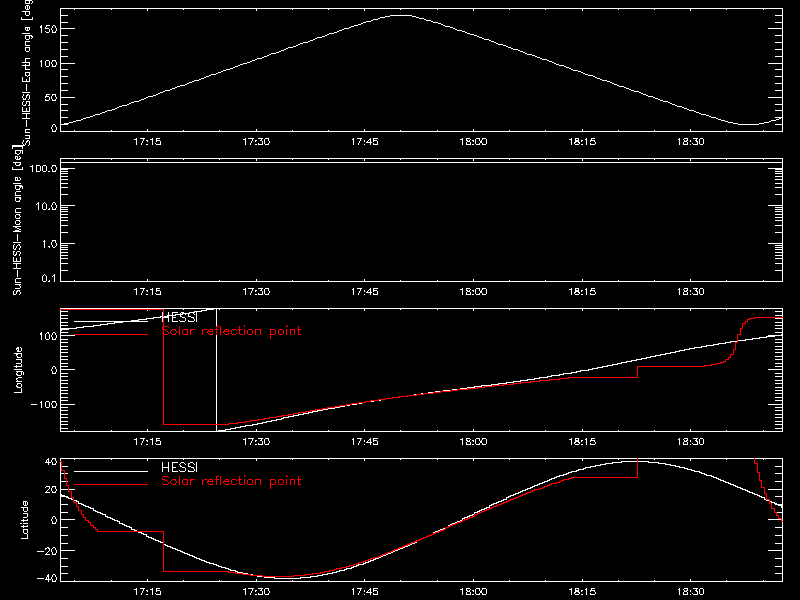Select the '150' tick label in Earth angle plot
This screenshot has height=600, width=800.
tap(47, 30)
